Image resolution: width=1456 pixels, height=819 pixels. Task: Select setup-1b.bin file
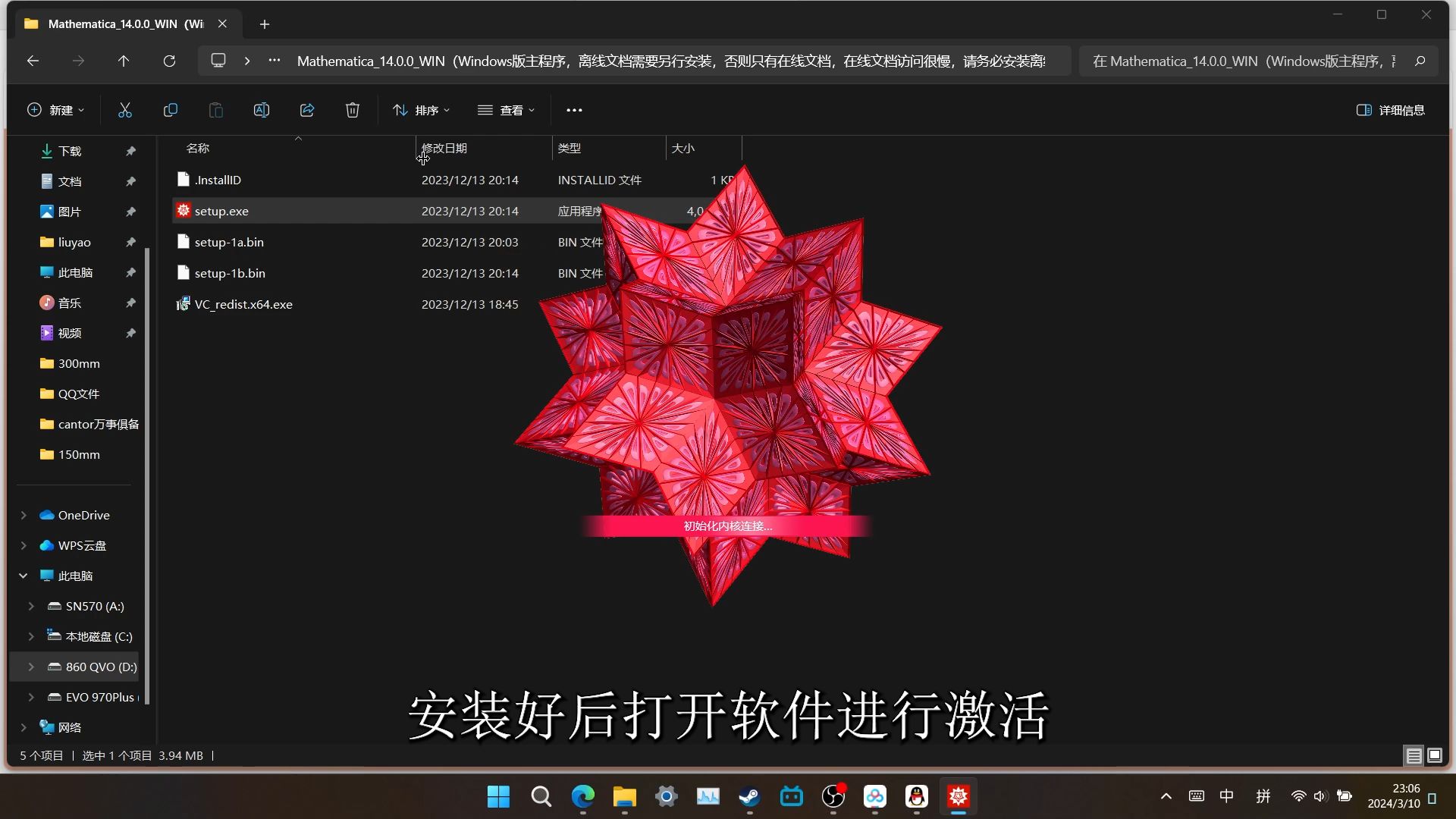[x=230, y=273]
